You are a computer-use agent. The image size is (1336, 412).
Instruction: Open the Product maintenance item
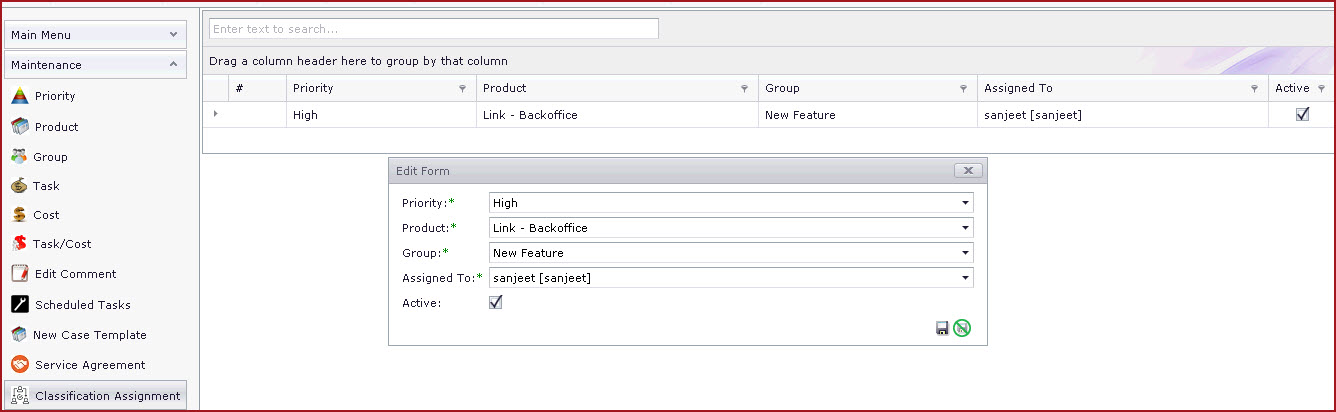point(56,127)
